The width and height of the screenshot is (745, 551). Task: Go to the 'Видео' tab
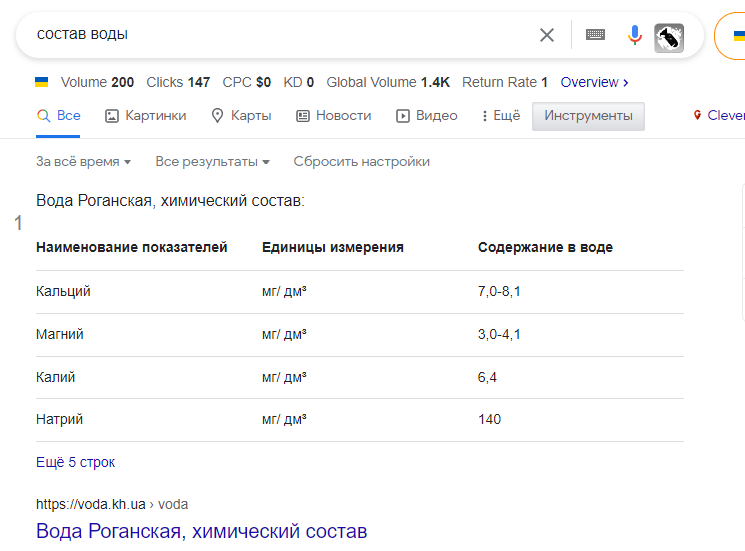click(x=427, y=116)
